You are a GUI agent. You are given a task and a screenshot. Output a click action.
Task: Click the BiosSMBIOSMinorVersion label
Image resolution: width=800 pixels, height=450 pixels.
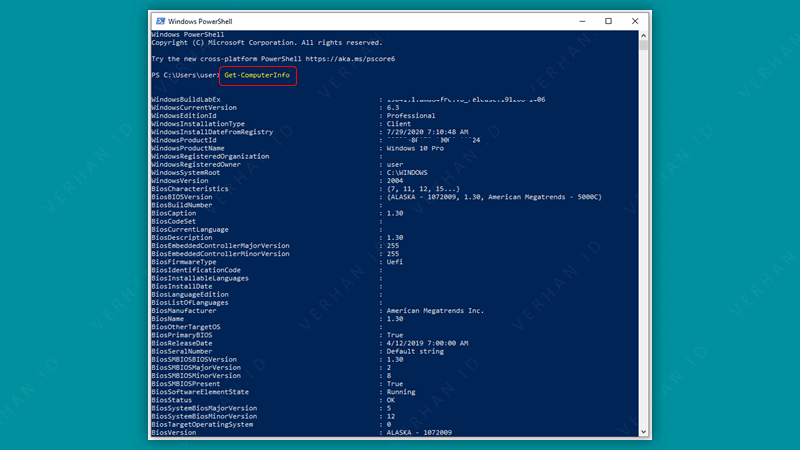tap(196, 376)
